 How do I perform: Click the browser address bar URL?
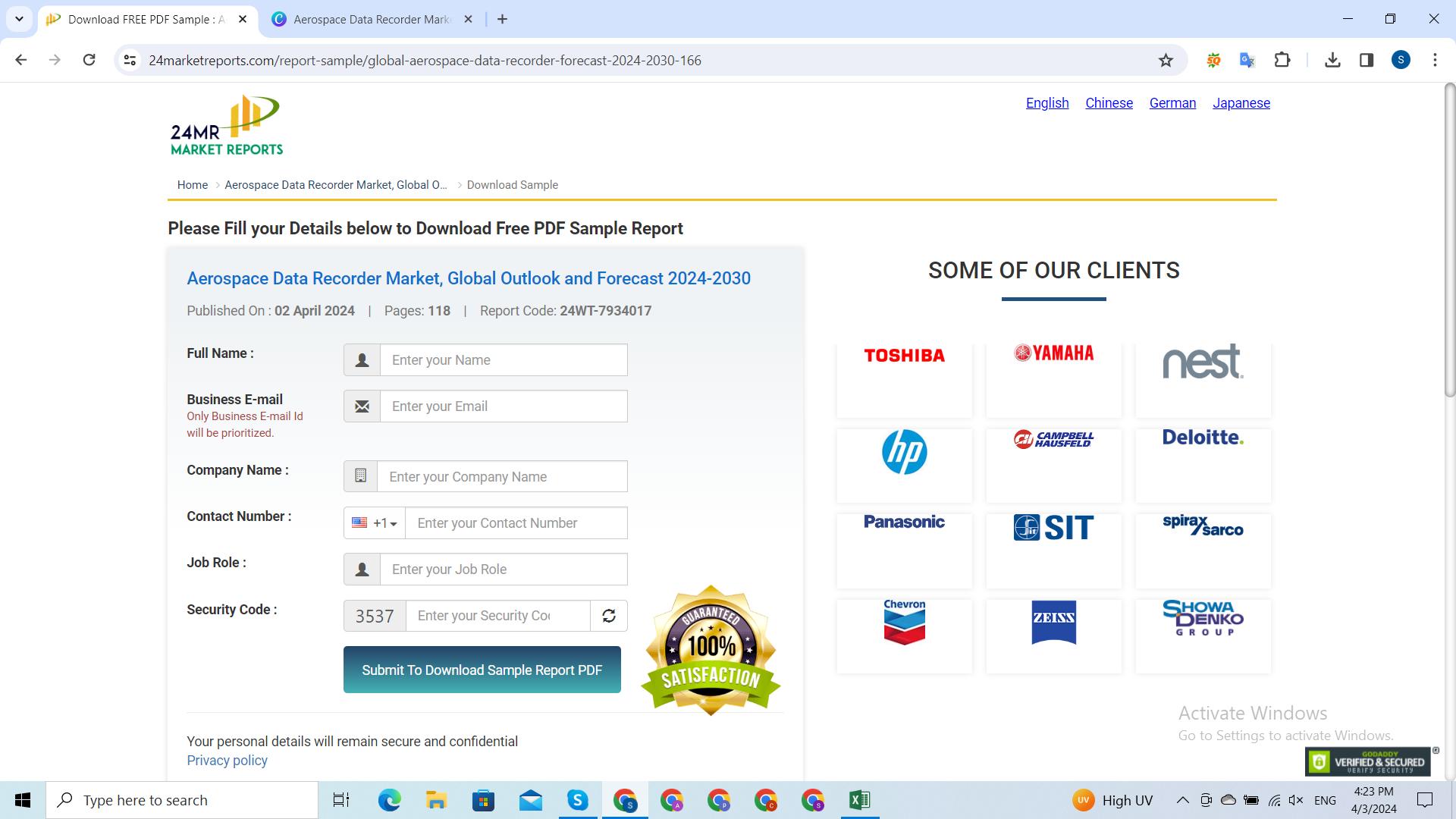425,60
